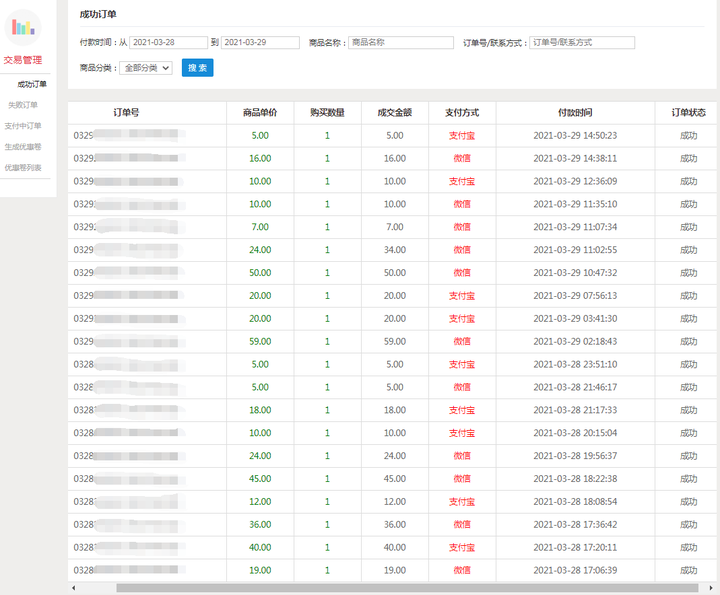Click 微信 in the 14:38:11 row
Screen dimensions: 720x595
tap(462, 158)
